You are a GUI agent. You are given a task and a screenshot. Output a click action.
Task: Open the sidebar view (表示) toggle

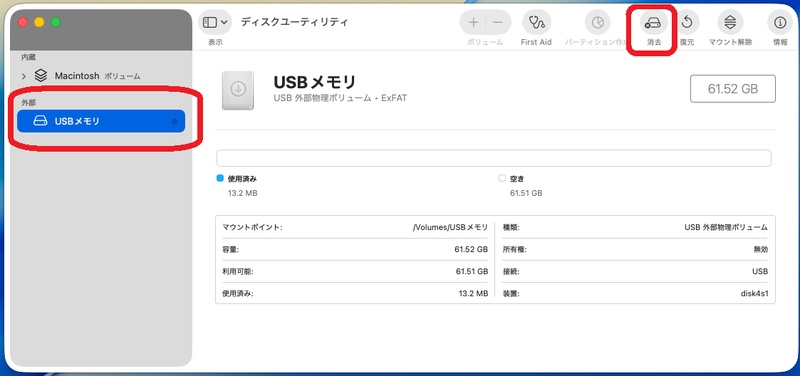[210, 22]
